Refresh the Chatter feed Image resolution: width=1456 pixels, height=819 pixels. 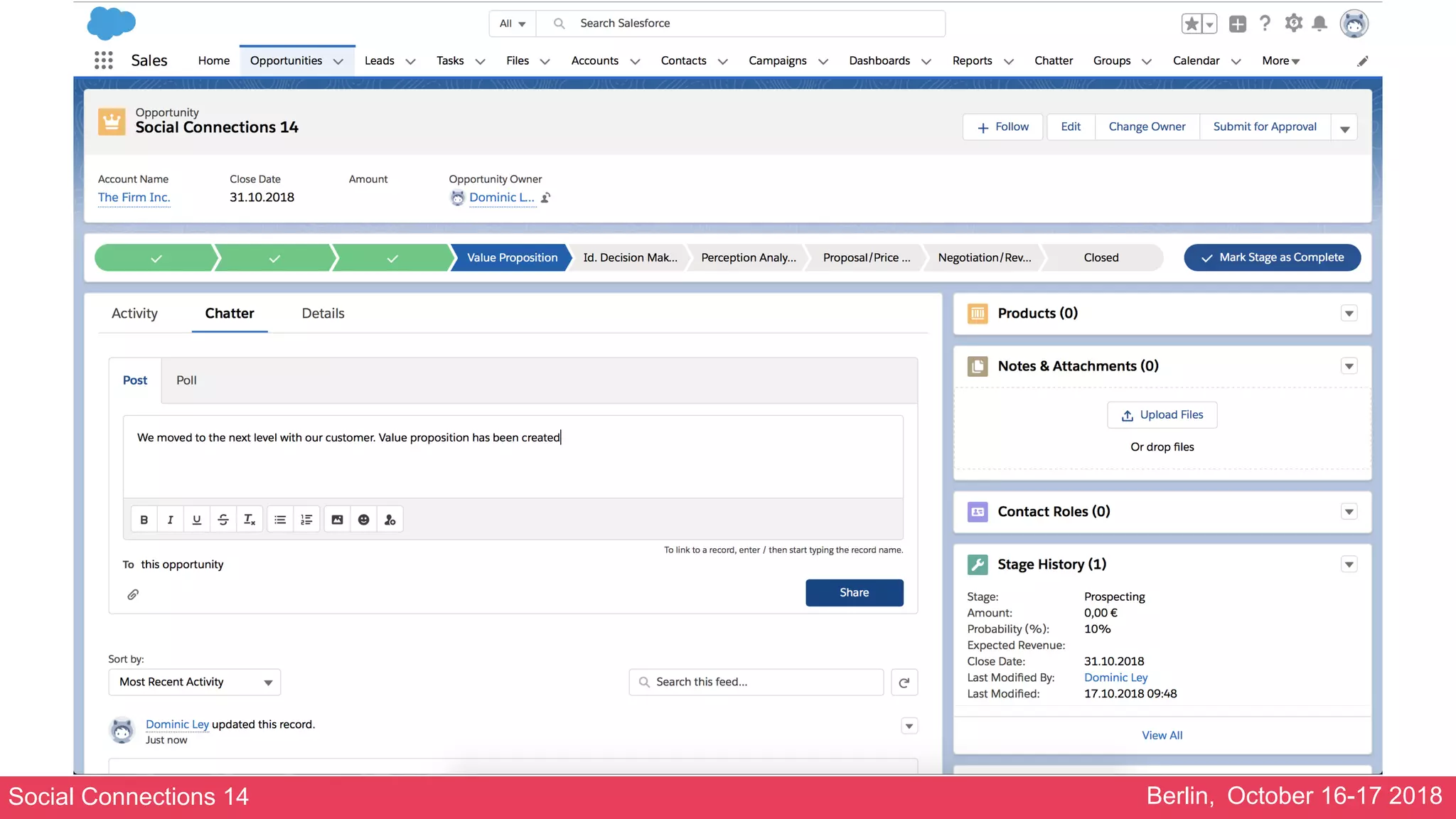[x=904, y=682]
